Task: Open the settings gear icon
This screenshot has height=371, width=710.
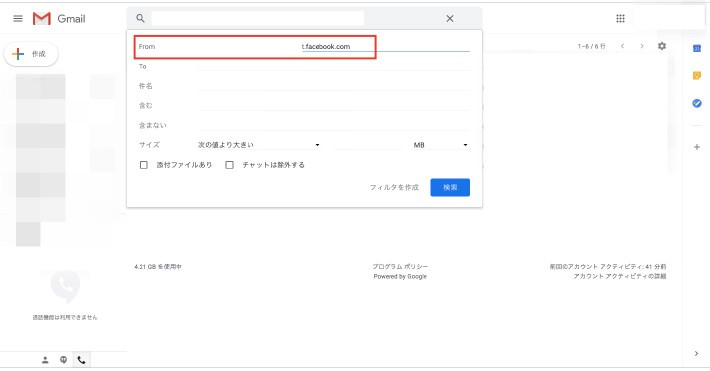Action: (x=662, y=46)
